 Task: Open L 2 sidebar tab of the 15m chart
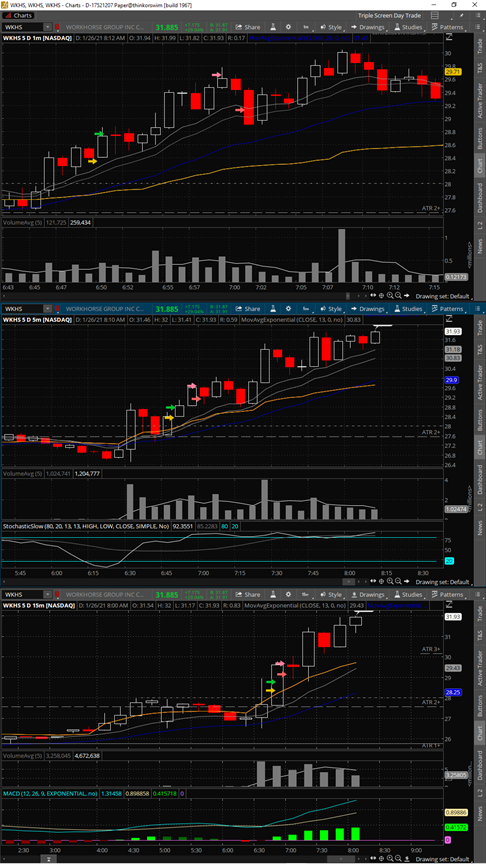tap(479, 791)
